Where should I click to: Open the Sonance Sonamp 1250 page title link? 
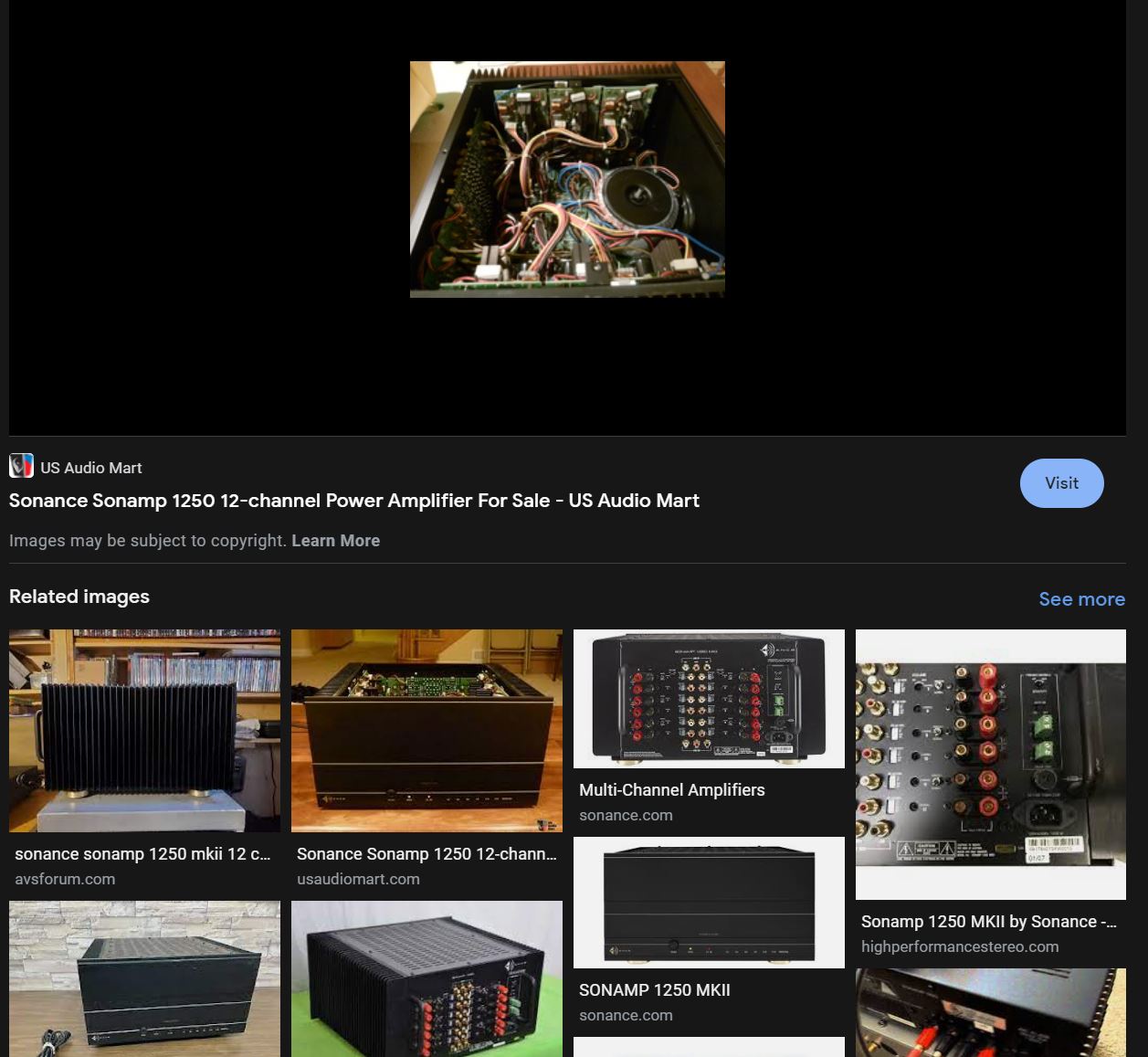pyautogui.click(x=354, y=501)
